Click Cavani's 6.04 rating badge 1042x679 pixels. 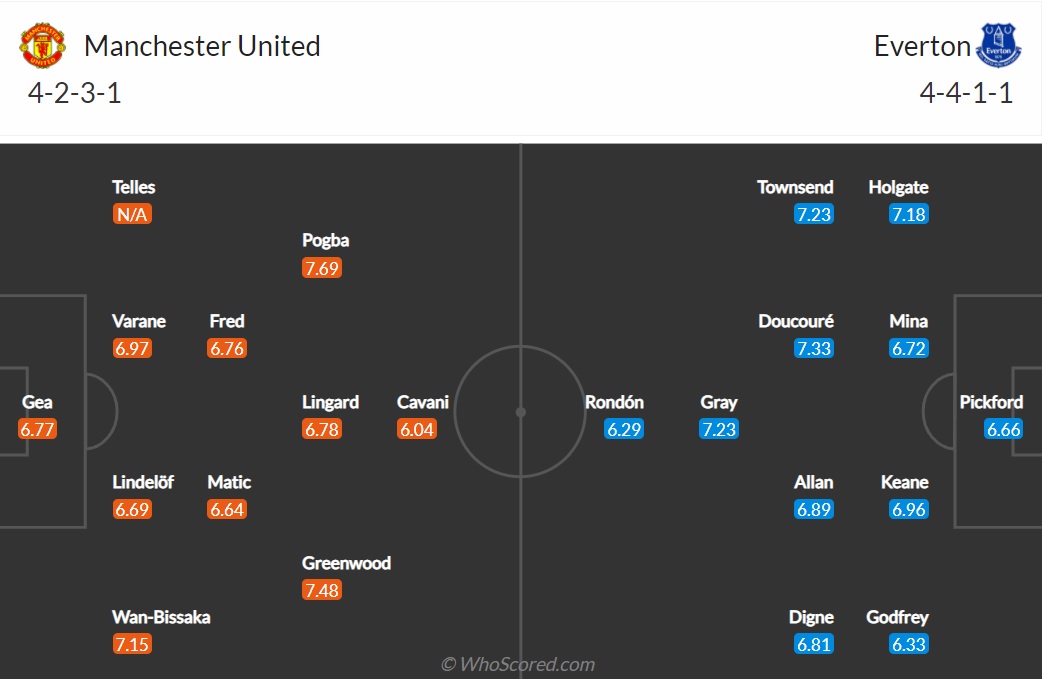click(417, 429)
